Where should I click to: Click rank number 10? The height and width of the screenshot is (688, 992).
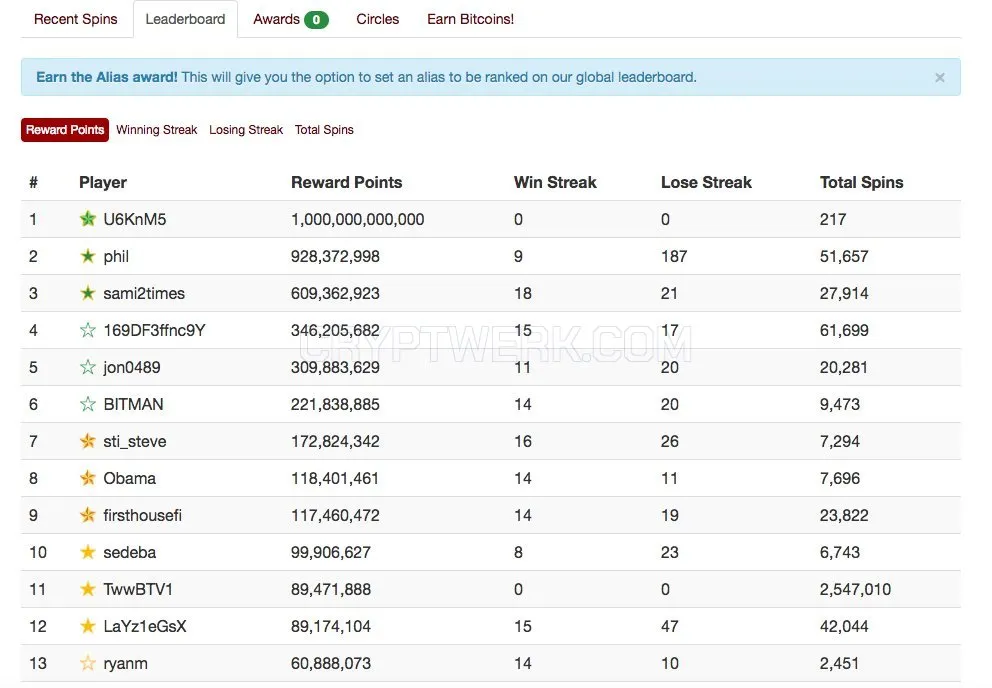pyautogui.click(x=38, y=553)
